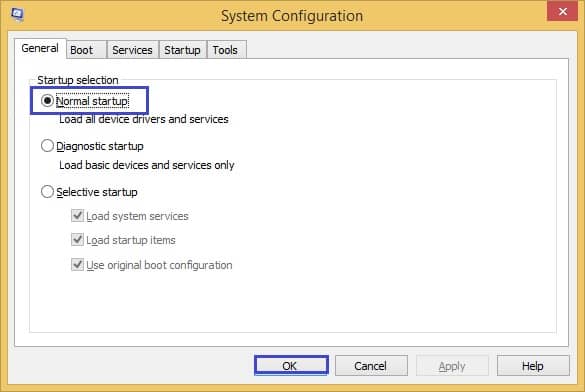Click the System Configuration title bar icon
The image size is (585, 392).
pos(17,15)
